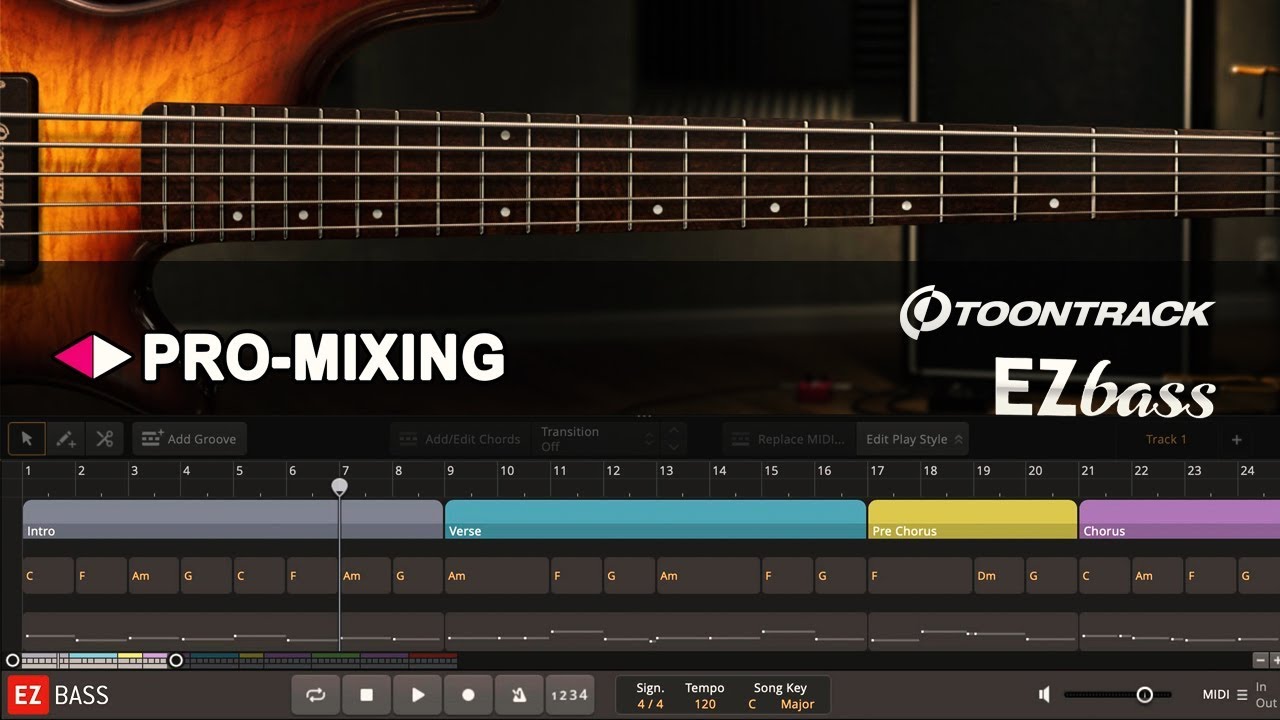The image size is (1280, 720).
Task: Edit the 4/4 time signature
Action: [x=650, y=704]
